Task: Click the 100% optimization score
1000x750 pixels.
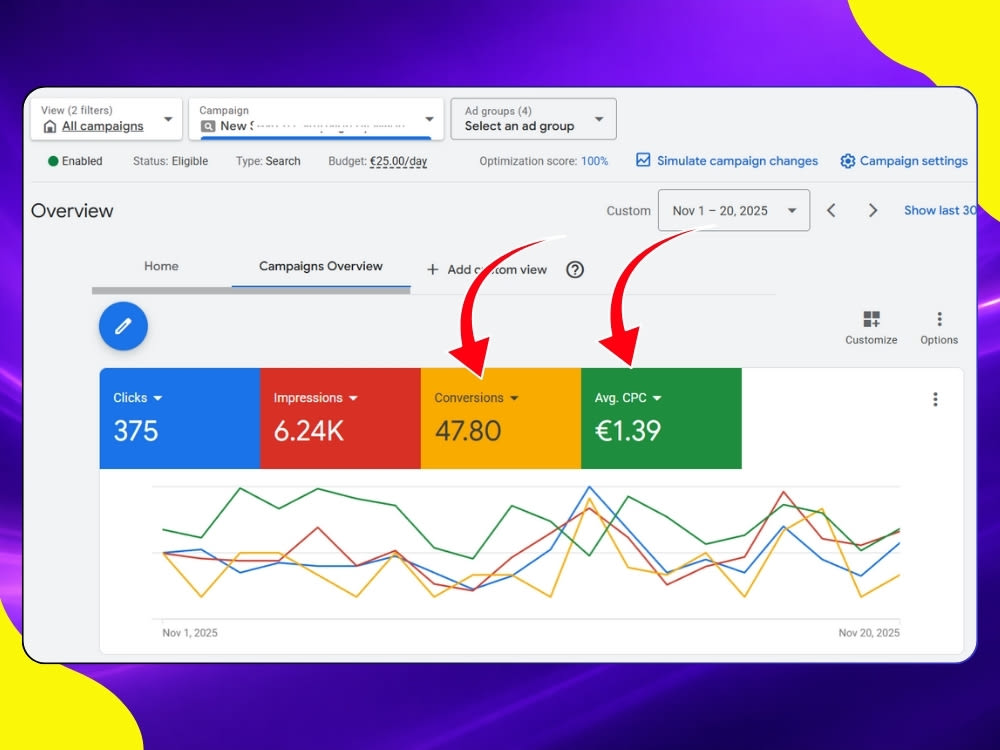Action: point(594,161)
